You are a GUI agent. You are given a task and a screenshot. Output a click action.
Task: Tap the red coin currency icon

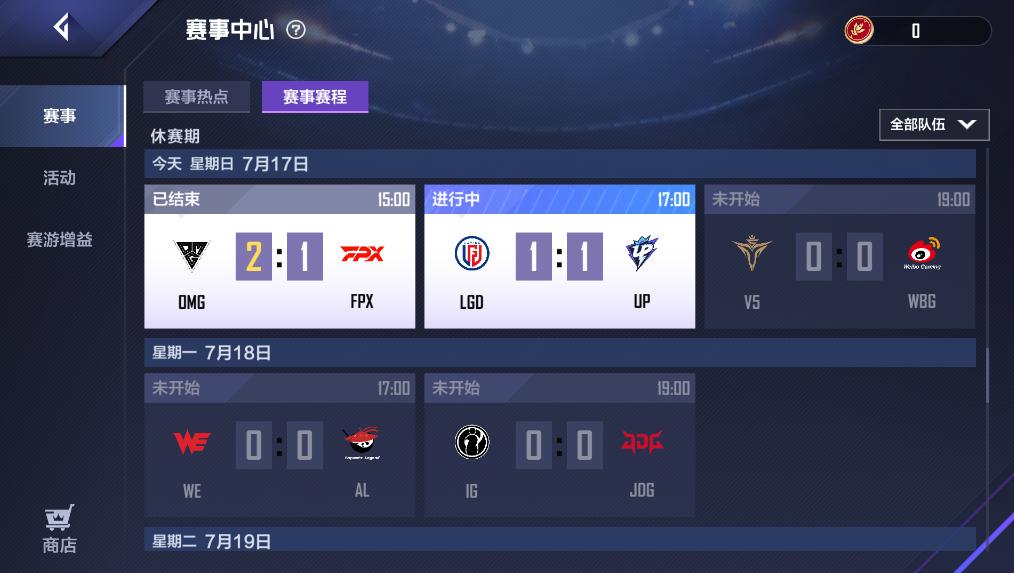pyautogui.click(x=859, y=30)
